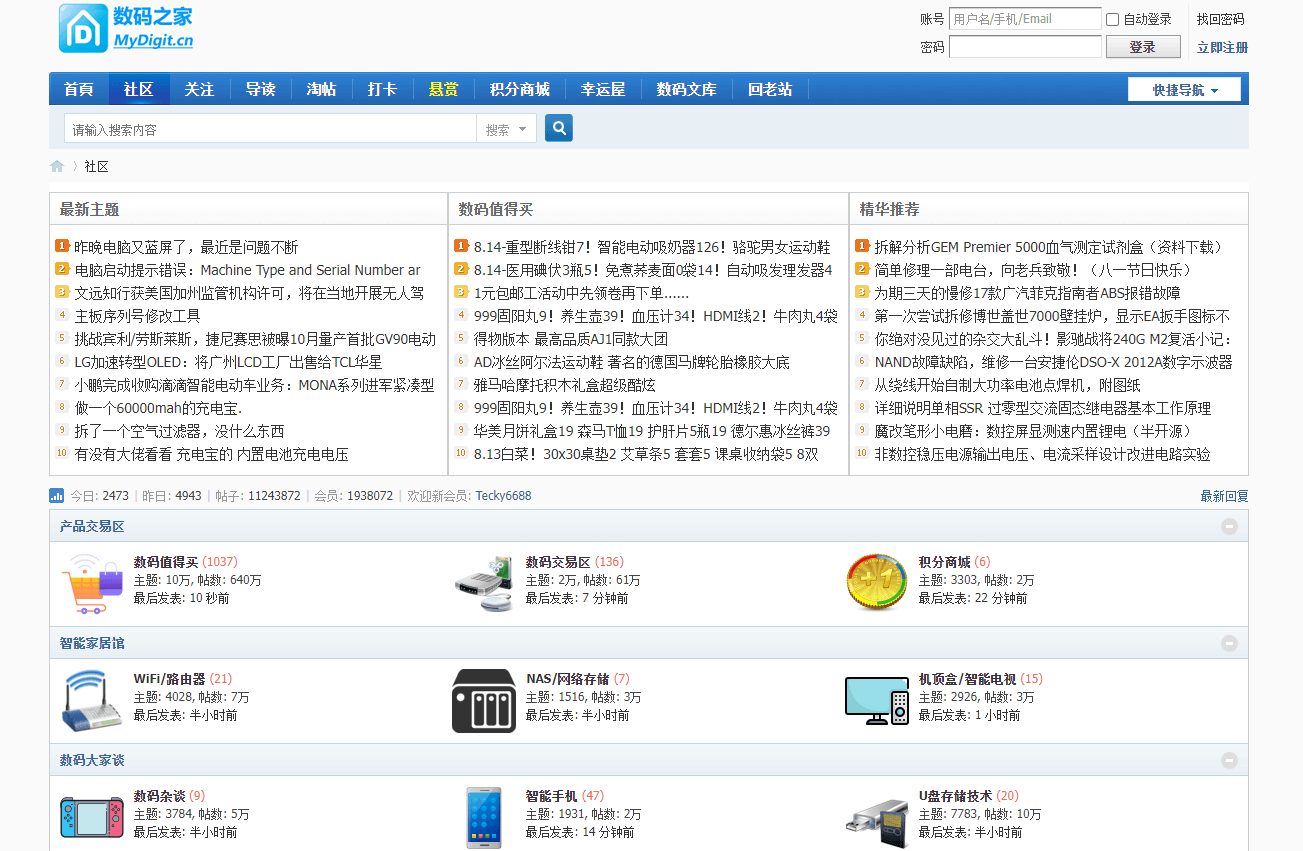Select the 社区 nav tab
Image resolution: width=1303 pixels, height=851 pixels.
[x=139, y=89]
